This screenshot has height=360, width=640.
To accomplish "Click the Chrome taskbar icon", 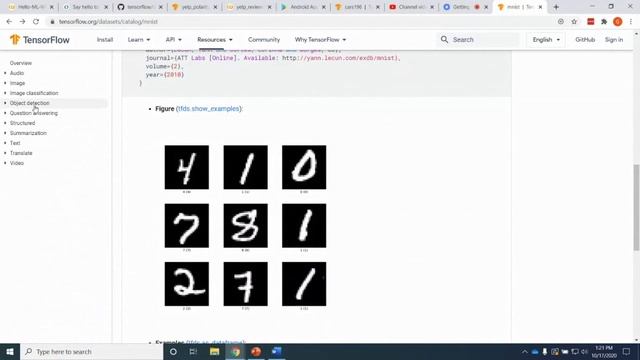I will (236, 351).
